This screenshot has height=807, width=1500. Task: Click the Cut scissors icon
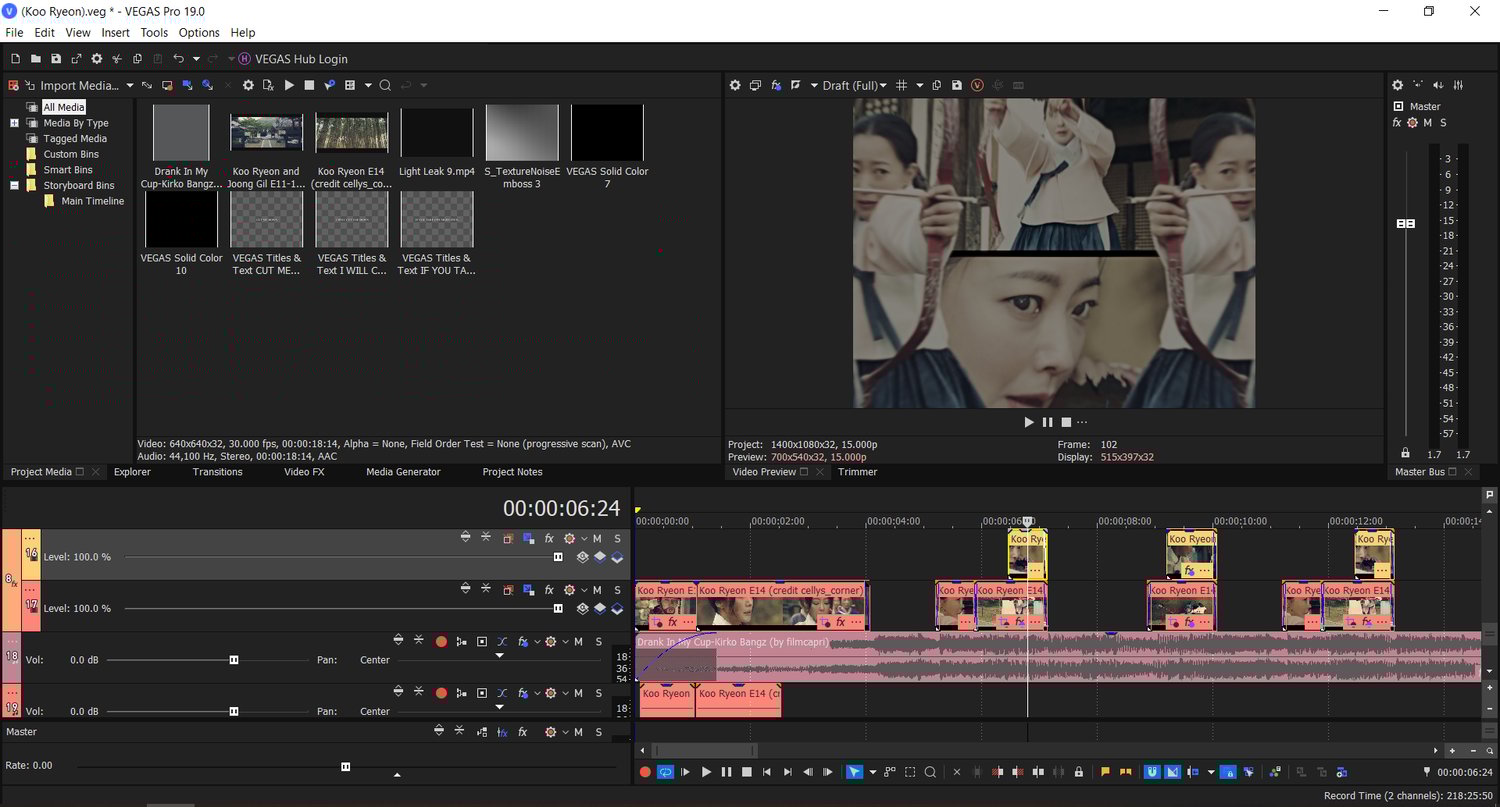tap(117, 59)
